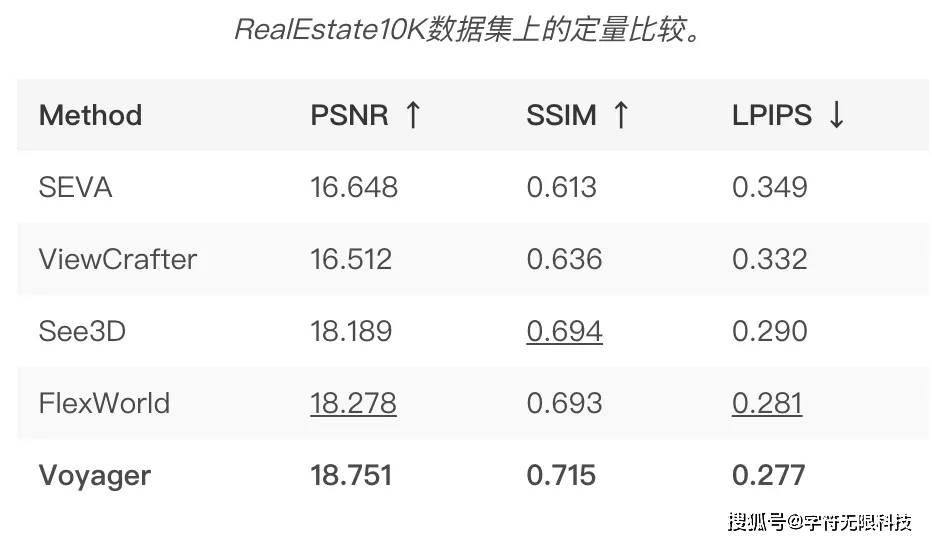Click the underlined 0.694 SSIM value

[x=564, y=332]
